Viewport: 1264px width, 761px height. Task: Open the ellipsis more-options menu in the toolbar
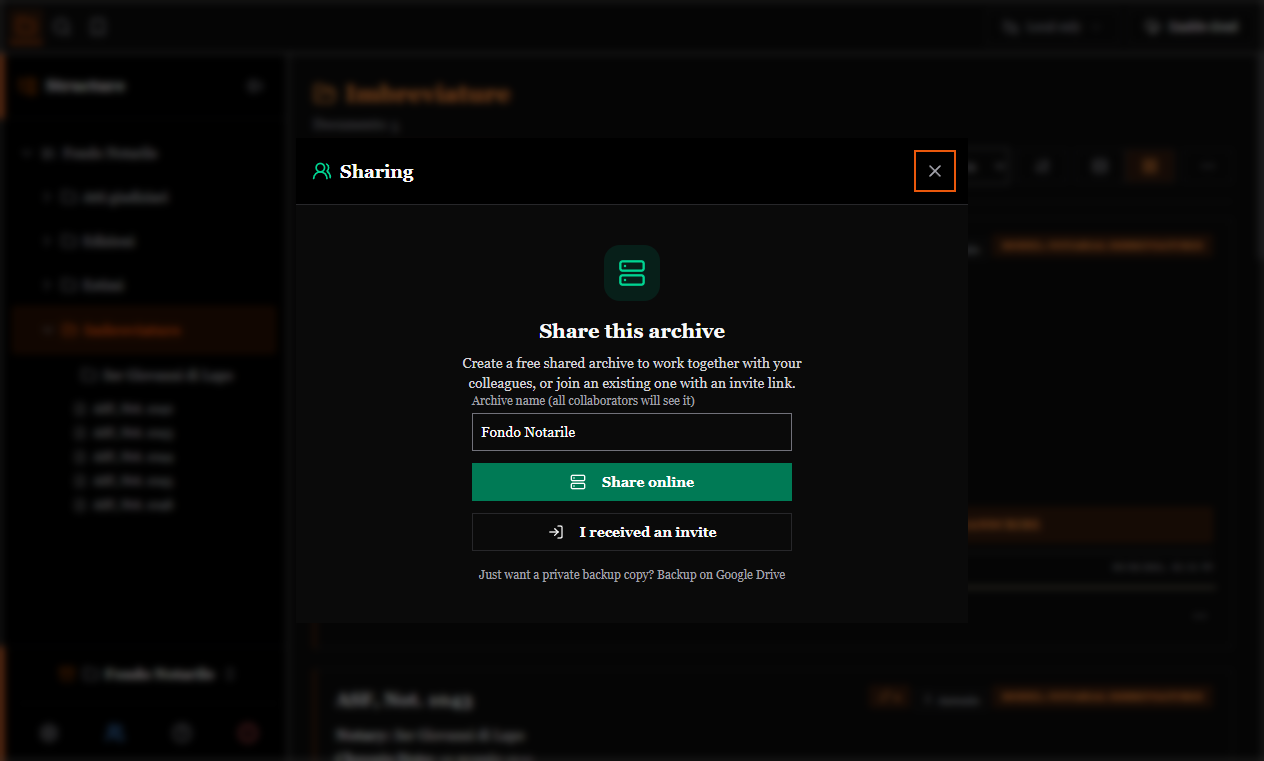coord(1208,166)
